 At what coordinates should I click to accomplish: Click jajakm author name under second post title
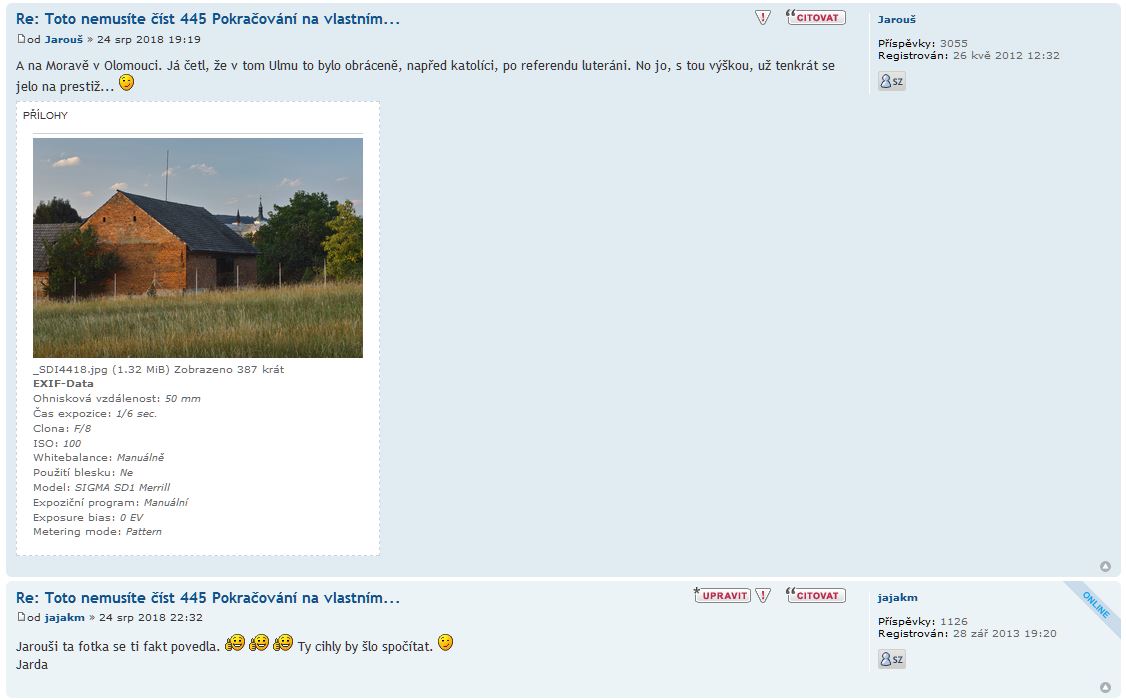[x=65, y=617]
